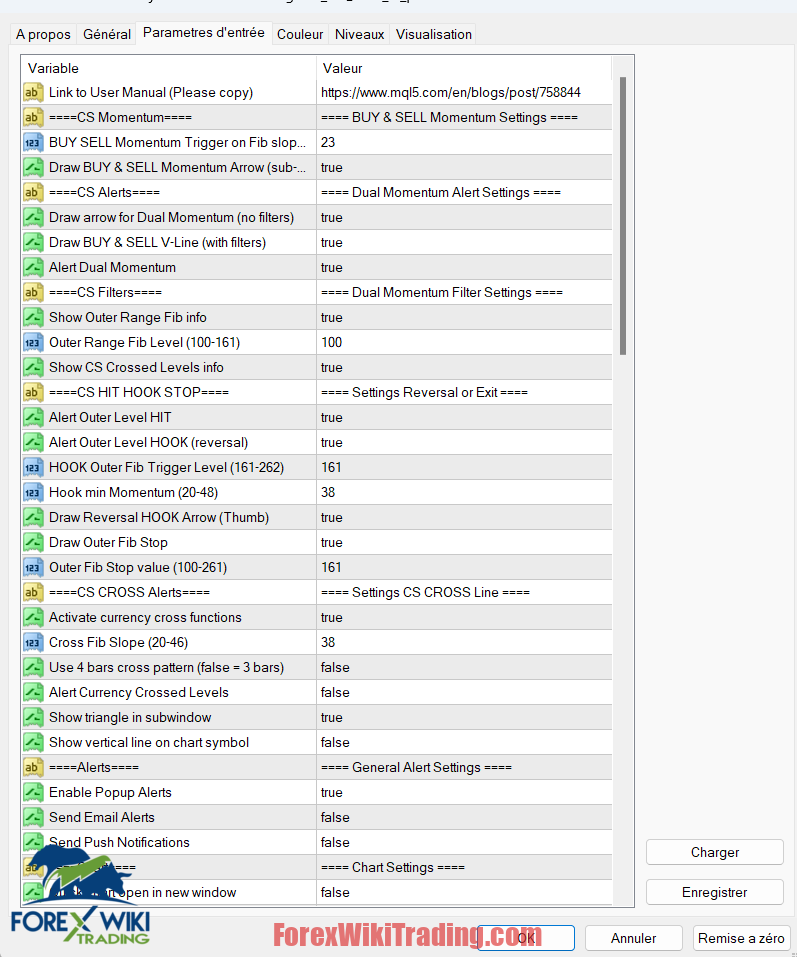Viewport: 797px width, 957px height.
Task: Click integer icon for BUY SELL Momentum Trigger
Action: tap(33, 142)
